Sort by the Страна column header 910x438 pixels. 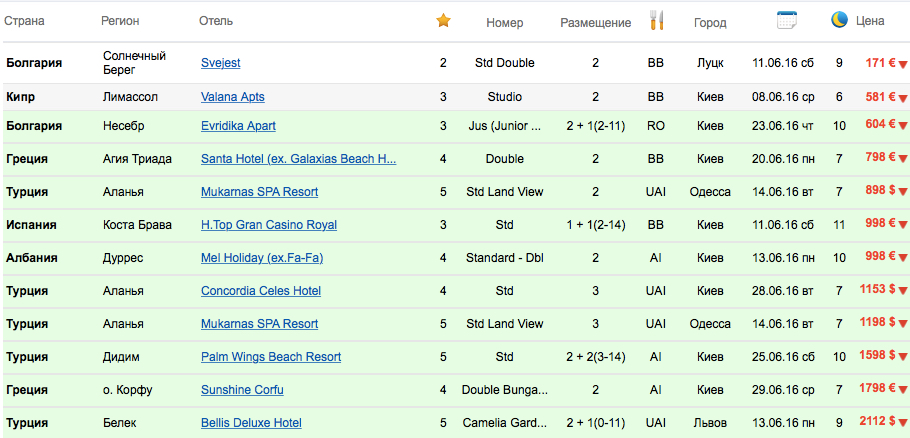point(27,21)
